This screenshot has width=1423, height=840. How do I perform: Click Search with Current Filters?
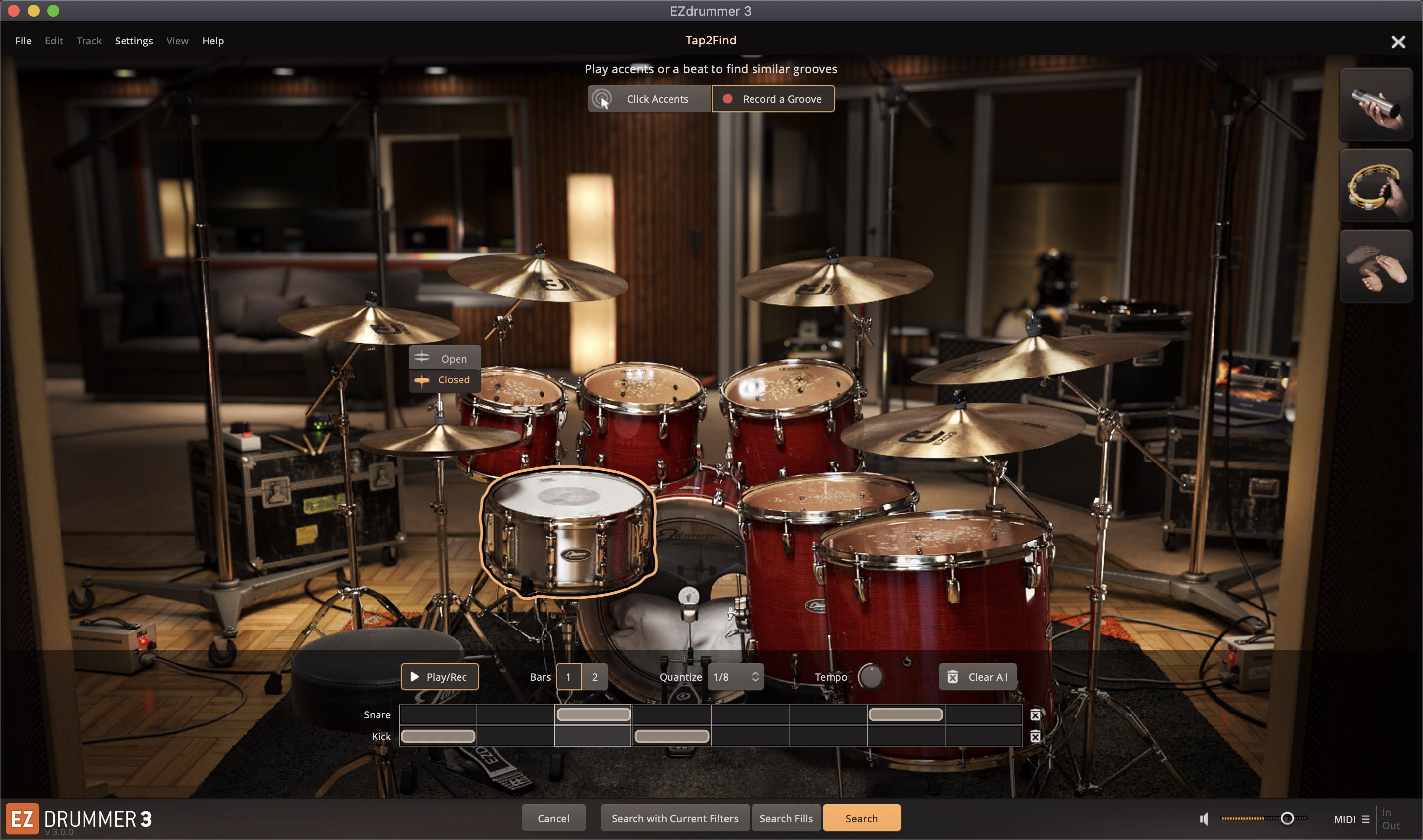click(675, 818)
